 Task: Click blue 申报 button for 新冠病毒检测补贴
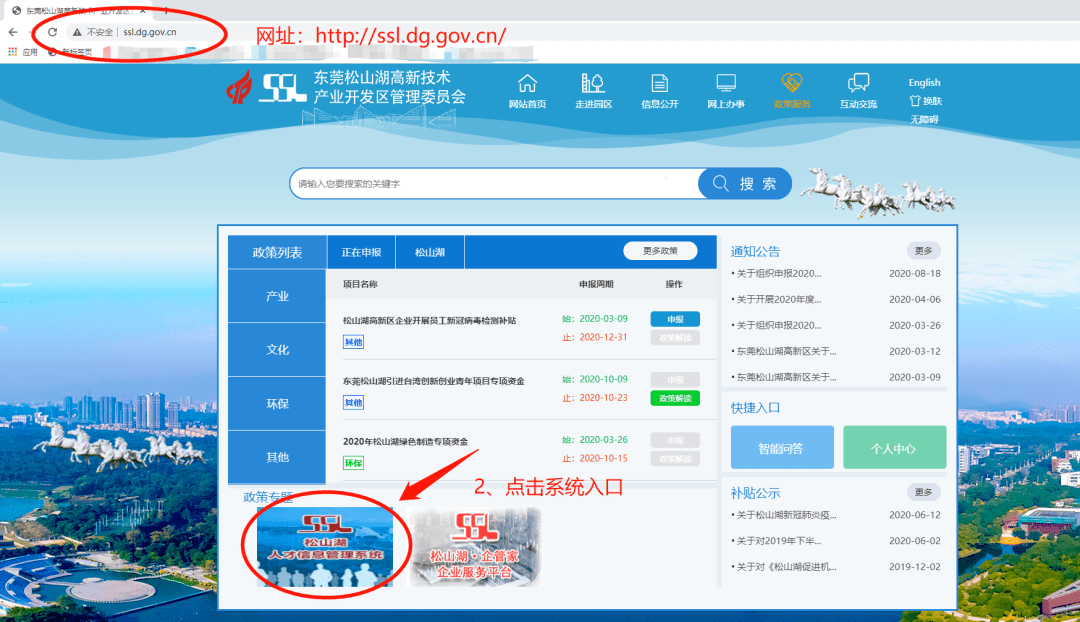click(x=675, y=319)
